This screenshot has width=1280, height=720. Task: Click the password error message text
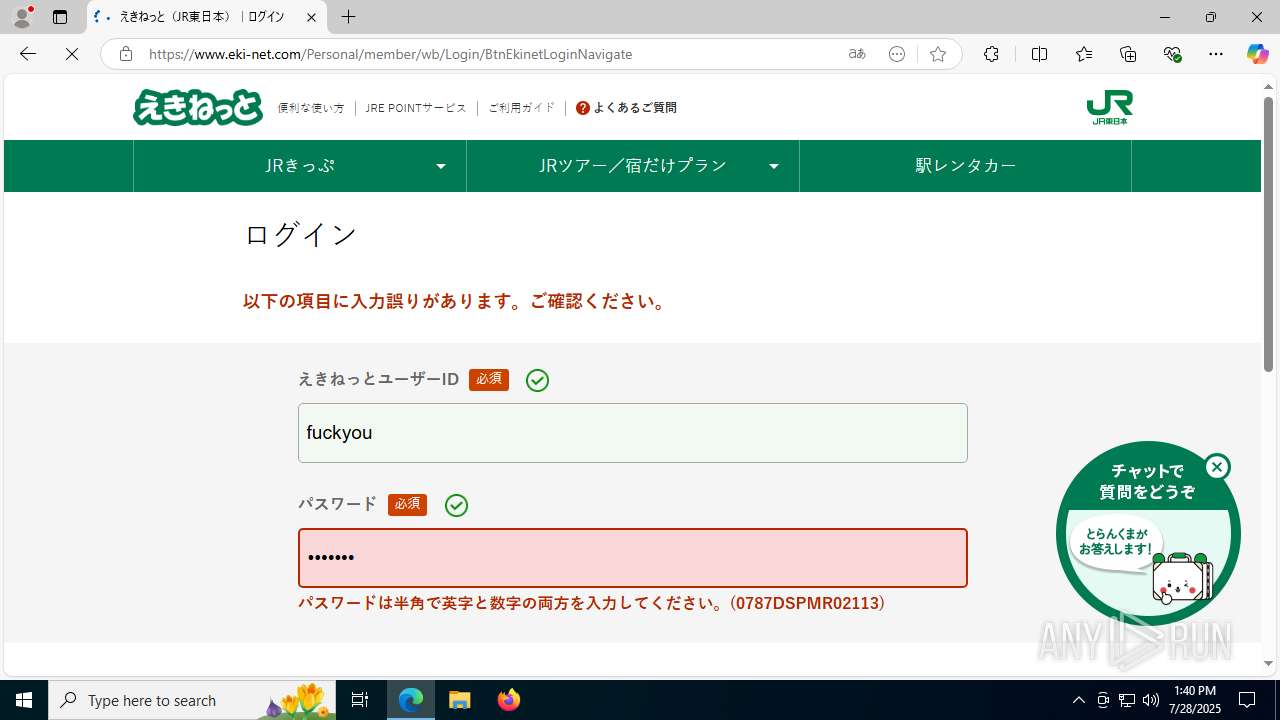592,604
